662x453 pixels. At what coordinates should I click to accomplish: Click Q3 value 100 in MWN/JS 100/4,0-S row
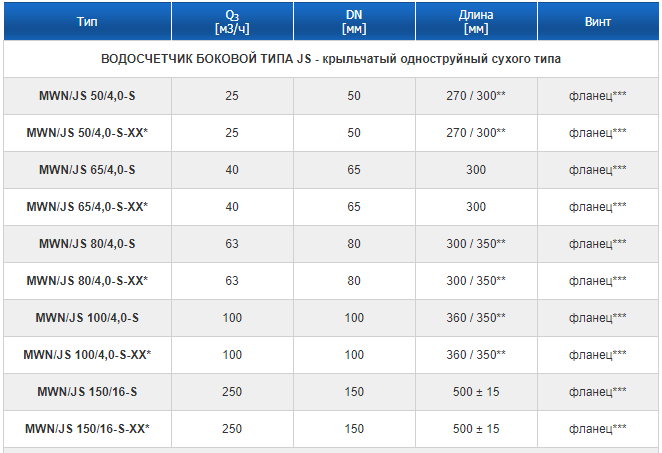click(x=232, y=318)
